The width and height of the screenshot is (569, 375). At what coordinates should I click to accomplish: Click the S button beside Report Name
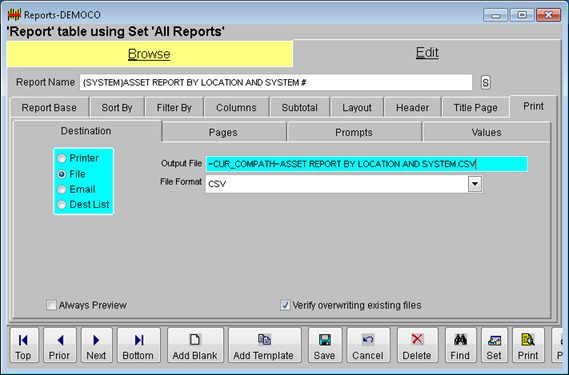click(x=486, y=82)
